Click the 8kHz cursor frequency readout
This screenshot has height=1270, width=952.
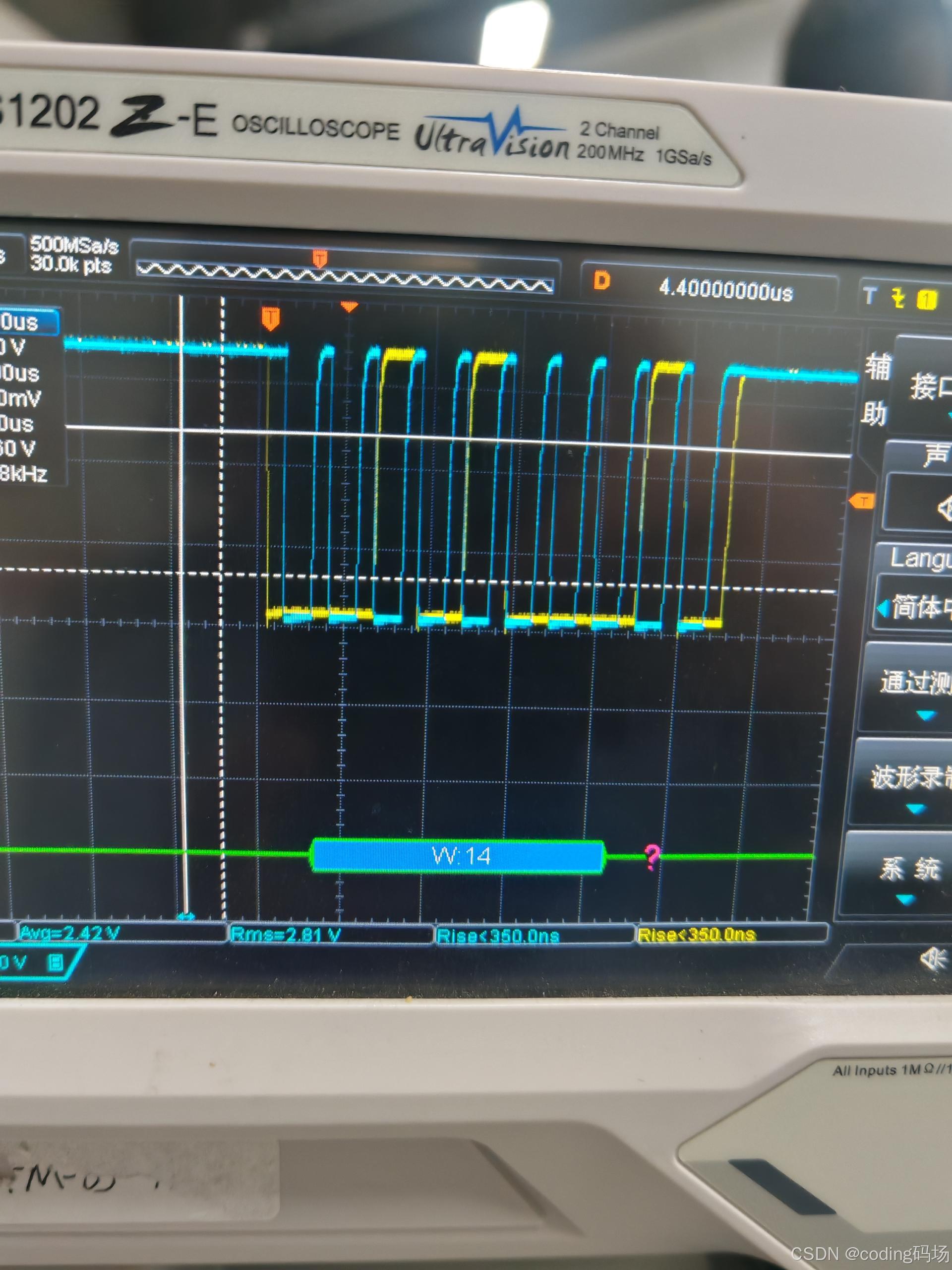pos(23,474)
